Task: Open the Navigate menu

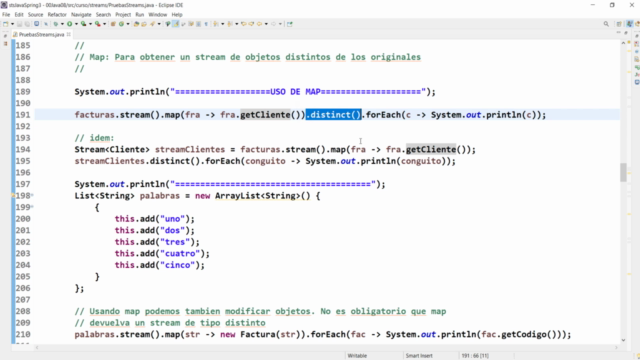Action: pos(81,14)
